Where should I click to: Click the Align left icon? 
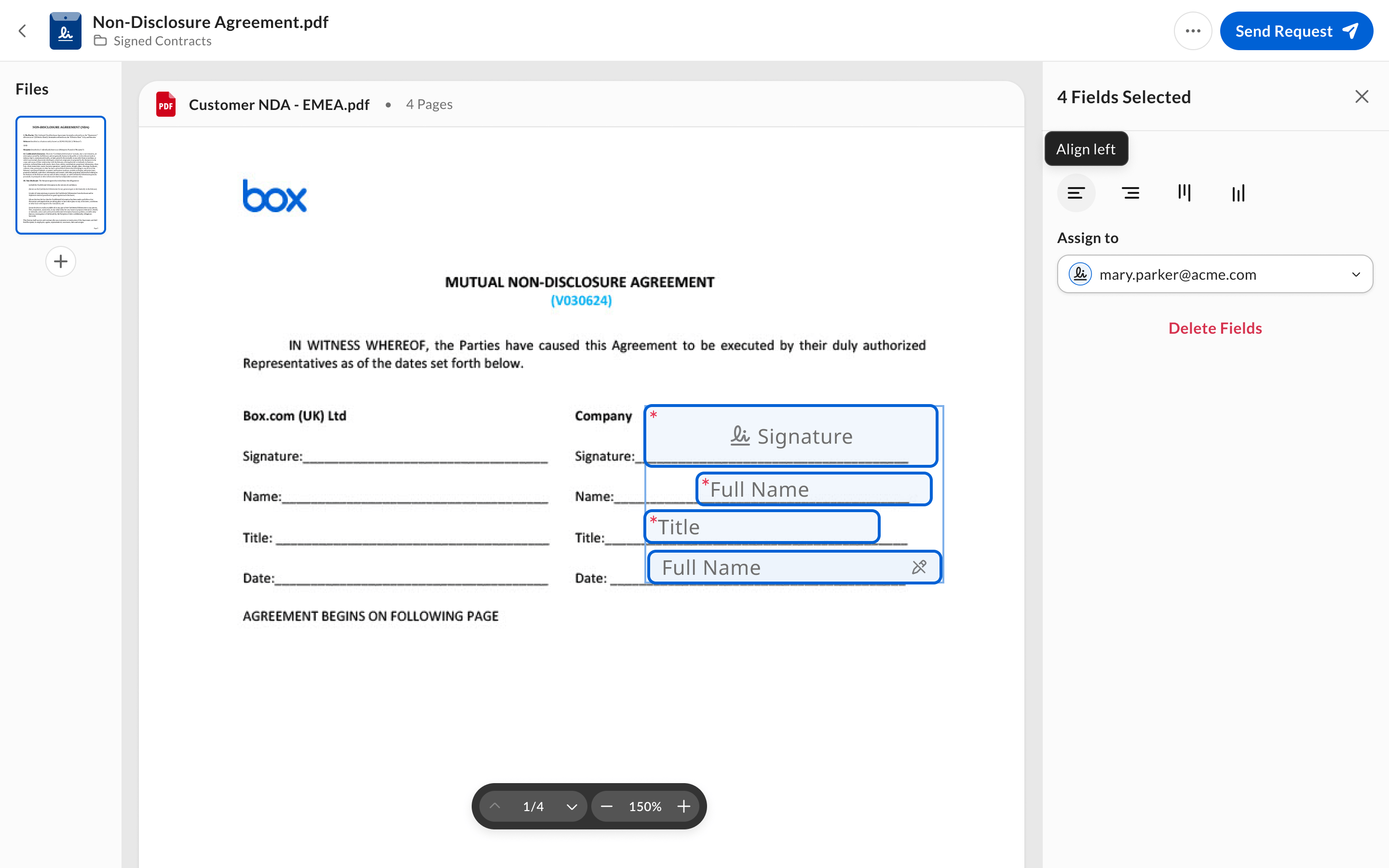(1076, 193)
